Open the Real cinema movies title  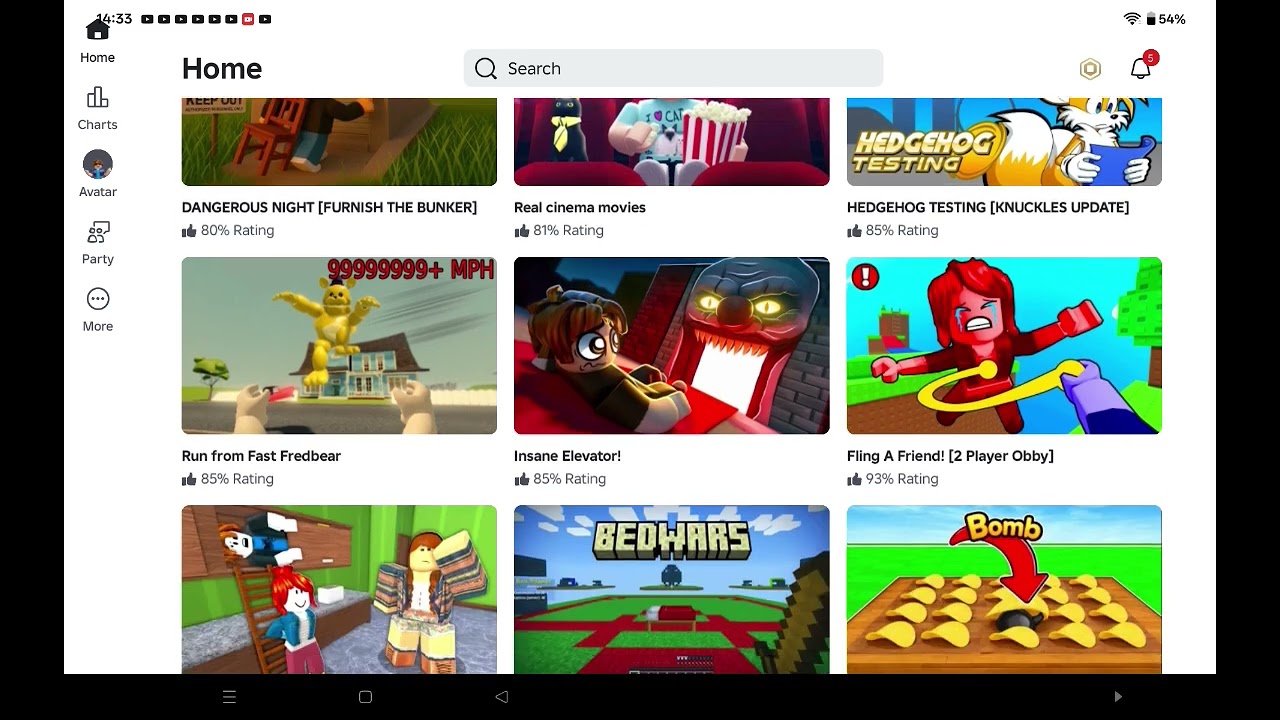(x=580, y=208)
